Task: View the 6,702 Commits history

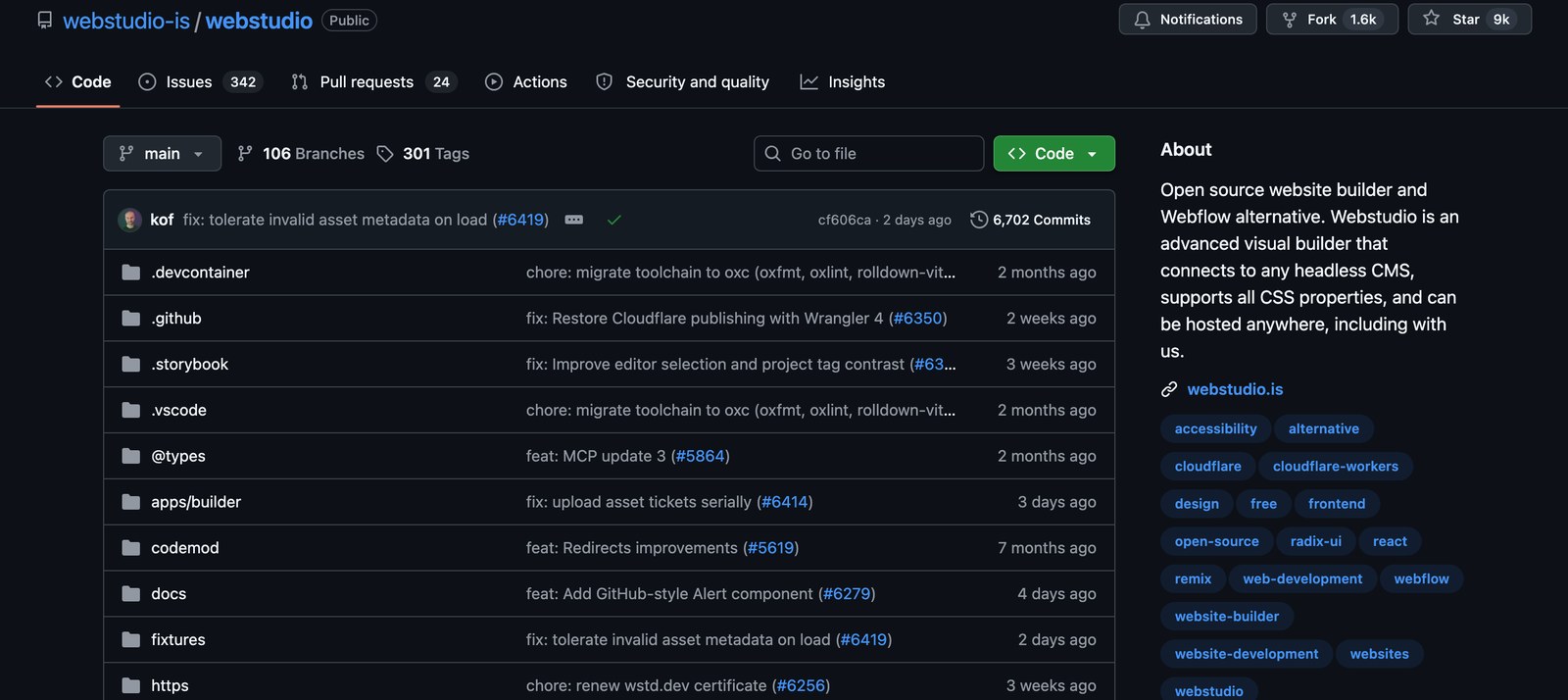Action: coord(1030,220)
